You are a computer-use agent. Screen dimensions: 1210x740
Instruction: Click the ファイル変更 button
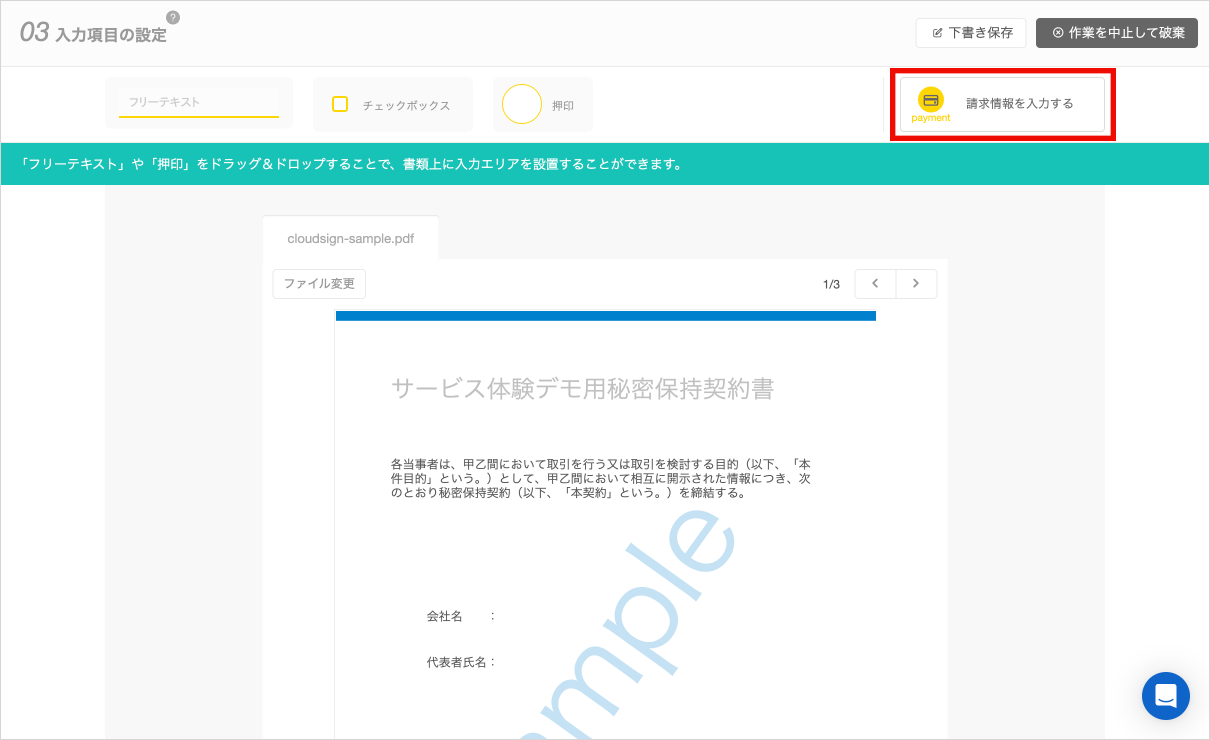click(x=319, y=284)
